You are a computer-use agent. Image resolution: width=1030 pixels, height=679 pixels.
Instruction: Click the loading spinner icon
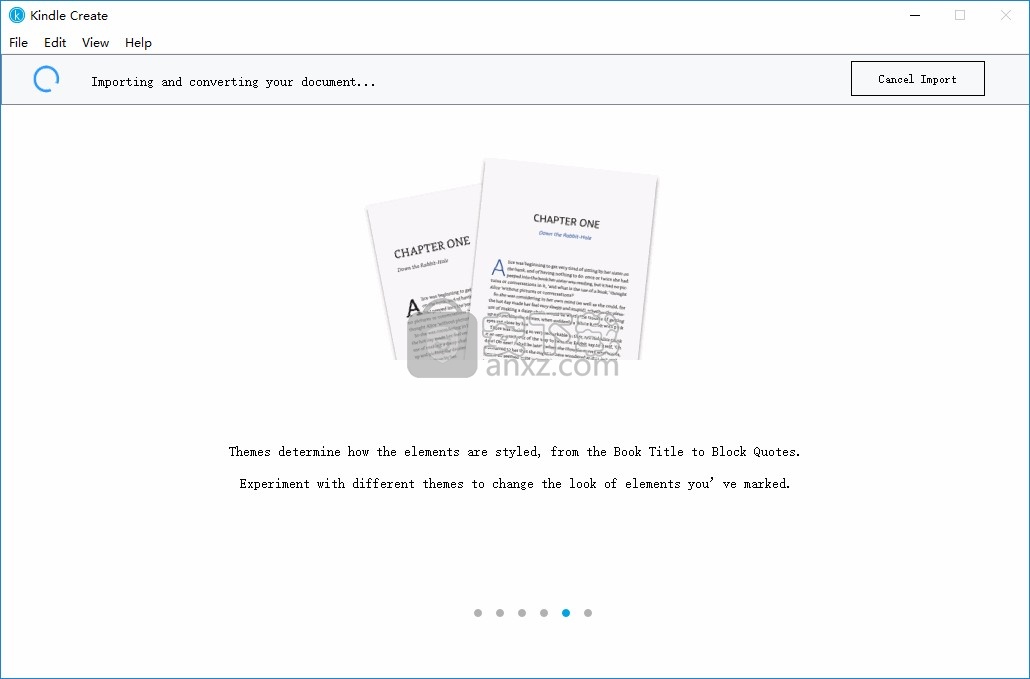(x=47, y=79)
